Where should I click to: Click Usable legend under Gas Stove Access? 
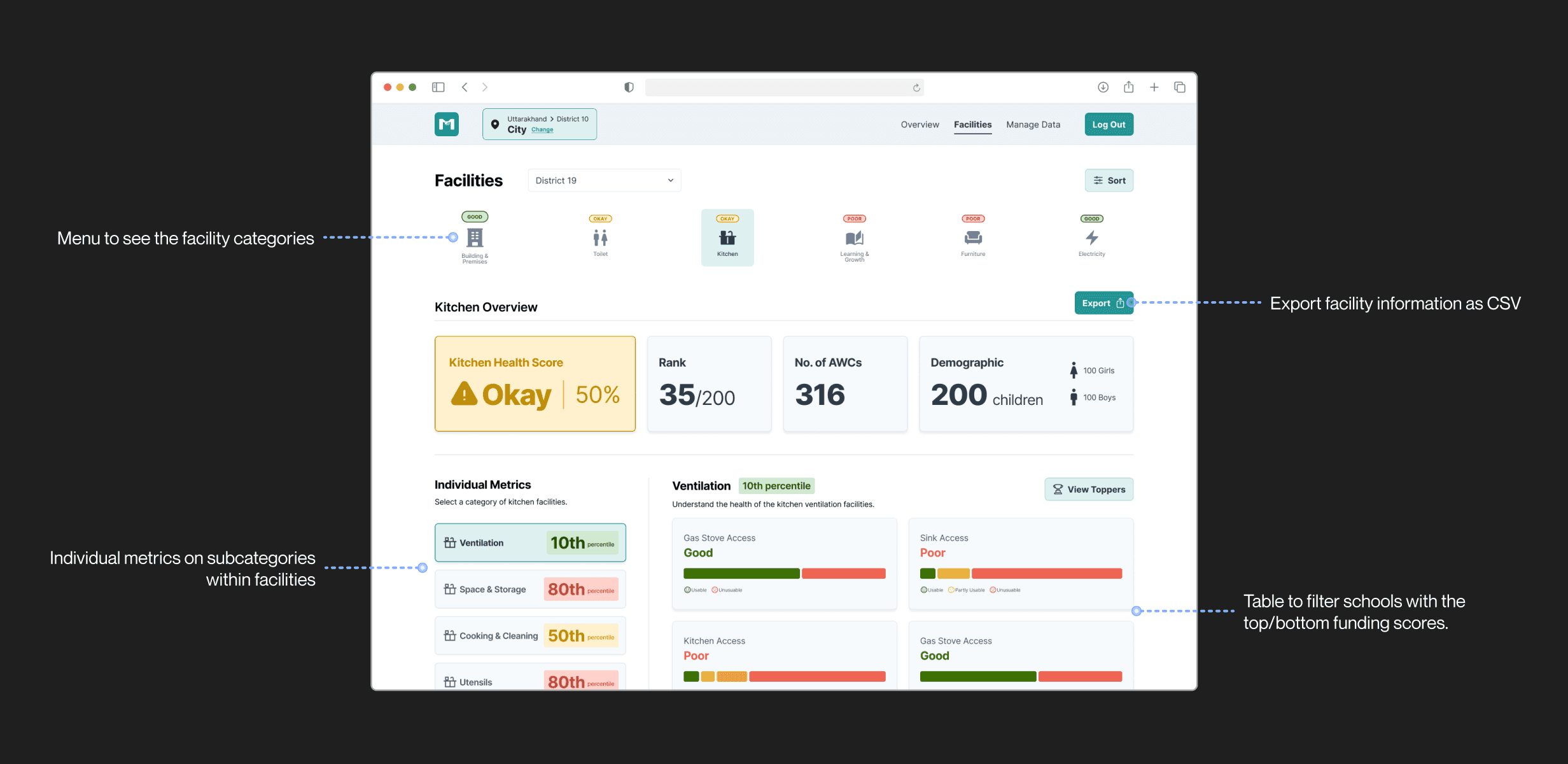coord(695,590)
